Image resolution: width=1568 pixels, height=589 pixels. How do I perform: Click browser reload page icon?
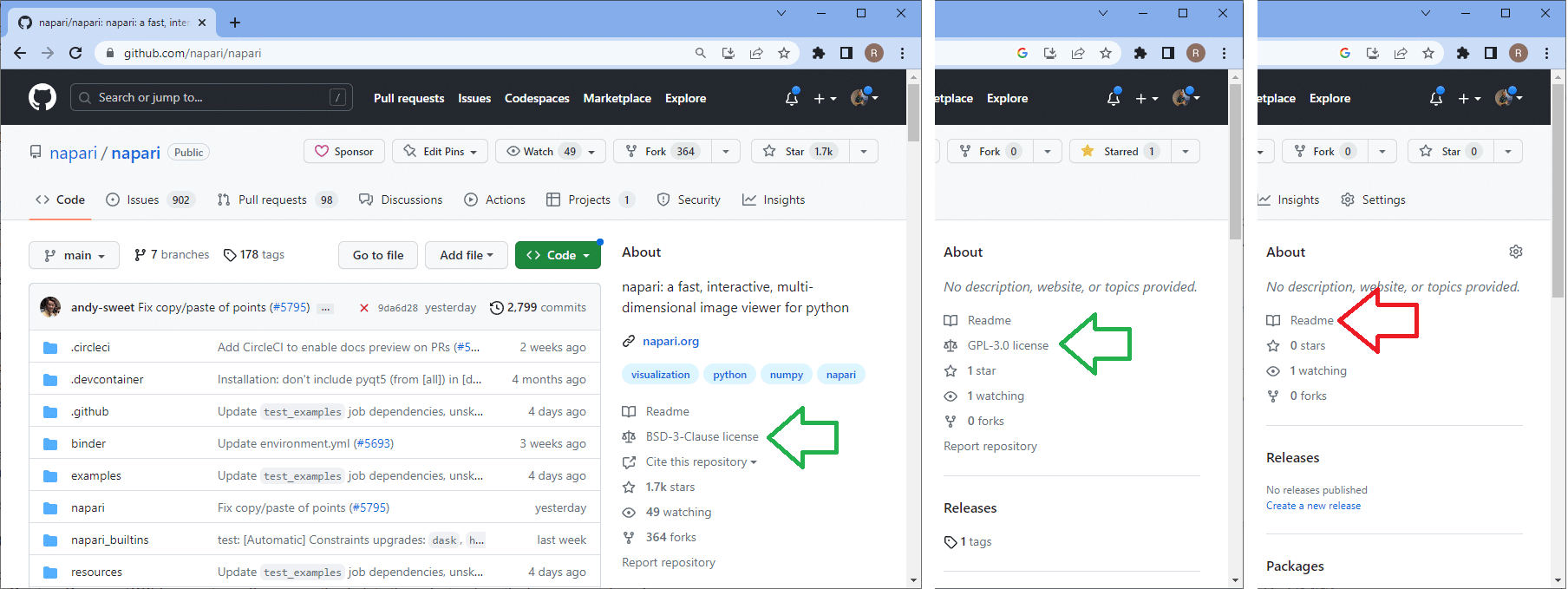[x=75, y=53]
